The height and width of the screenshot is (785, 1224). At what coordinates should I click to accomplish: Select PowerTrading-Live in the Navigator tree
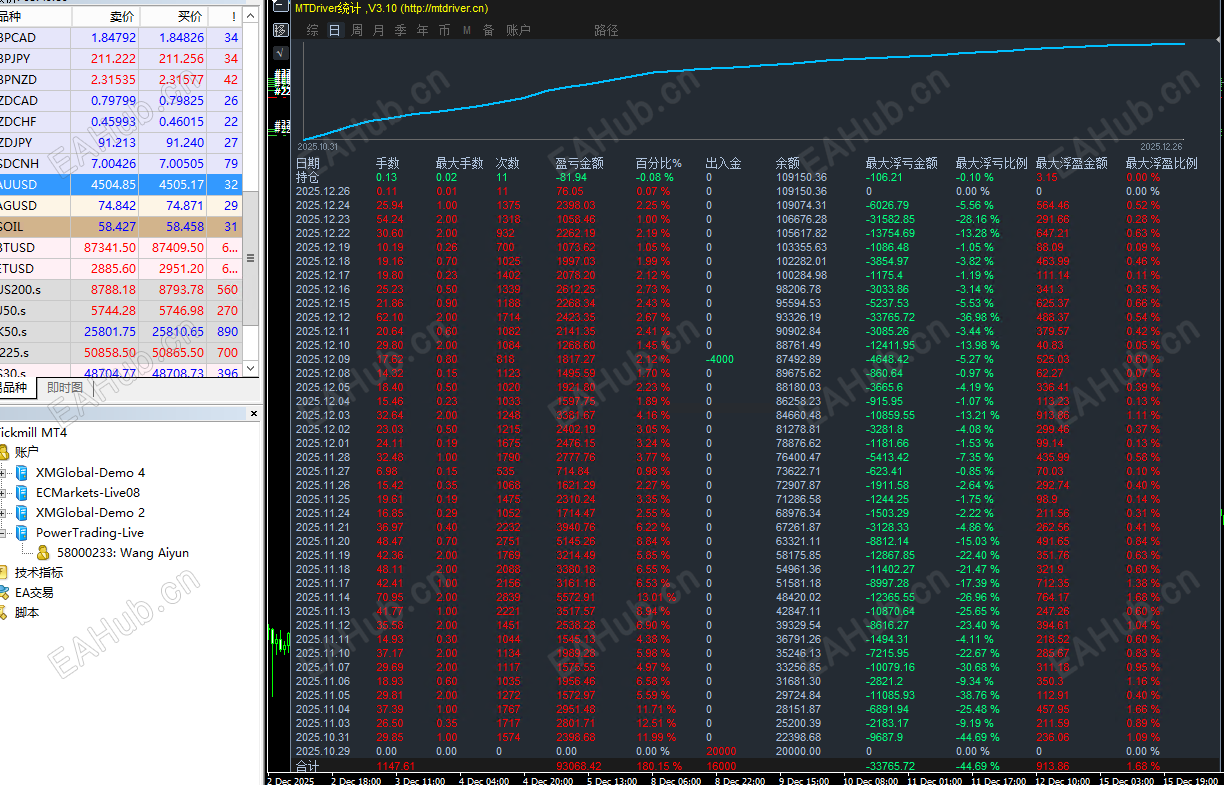(x=90, y=533)
